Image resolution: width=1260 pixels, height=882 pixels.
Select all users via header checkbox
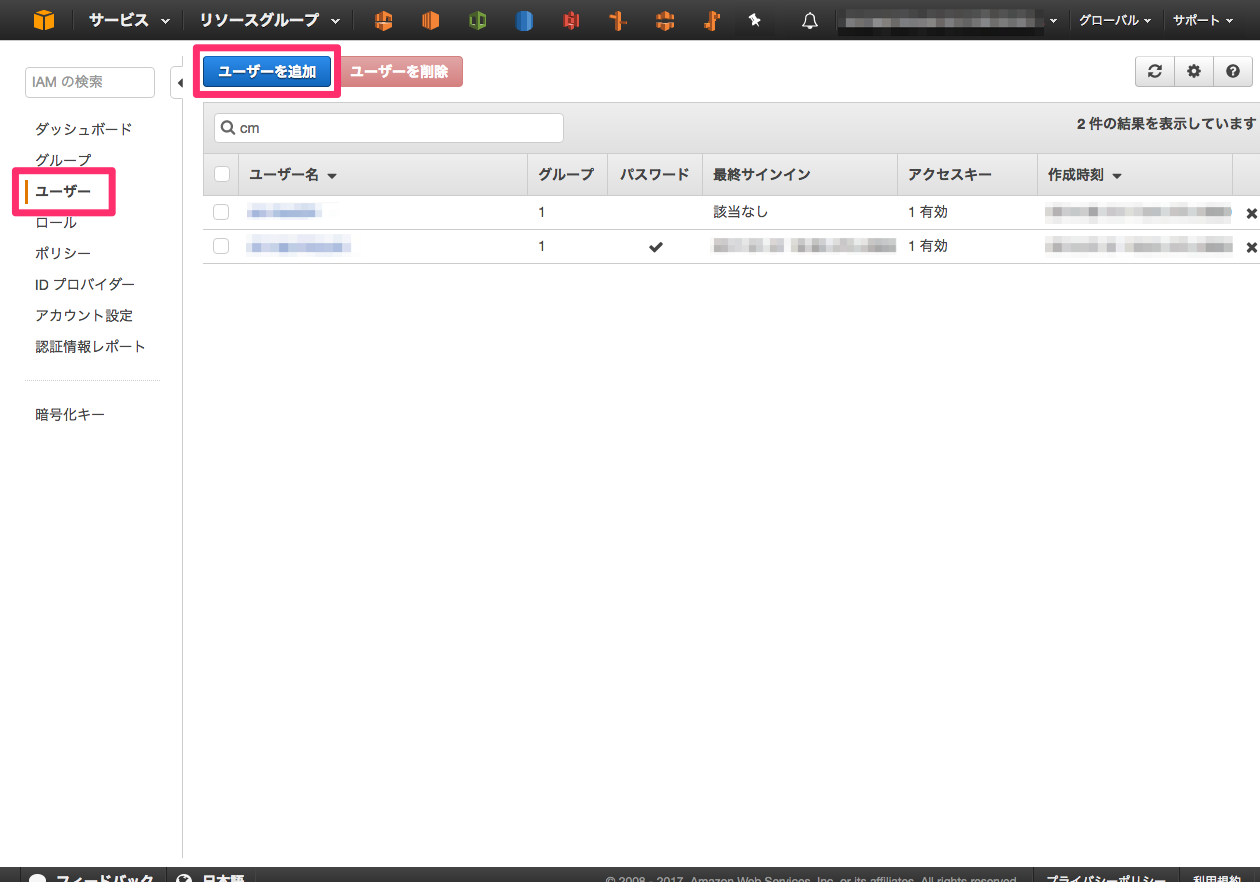point(221,174)
